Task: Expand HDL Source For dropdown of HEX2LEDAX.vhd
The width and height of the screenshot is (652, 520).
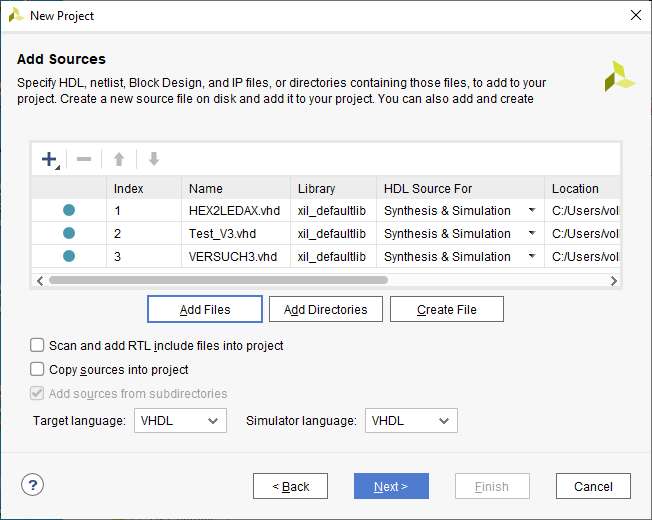Action: 531,211
